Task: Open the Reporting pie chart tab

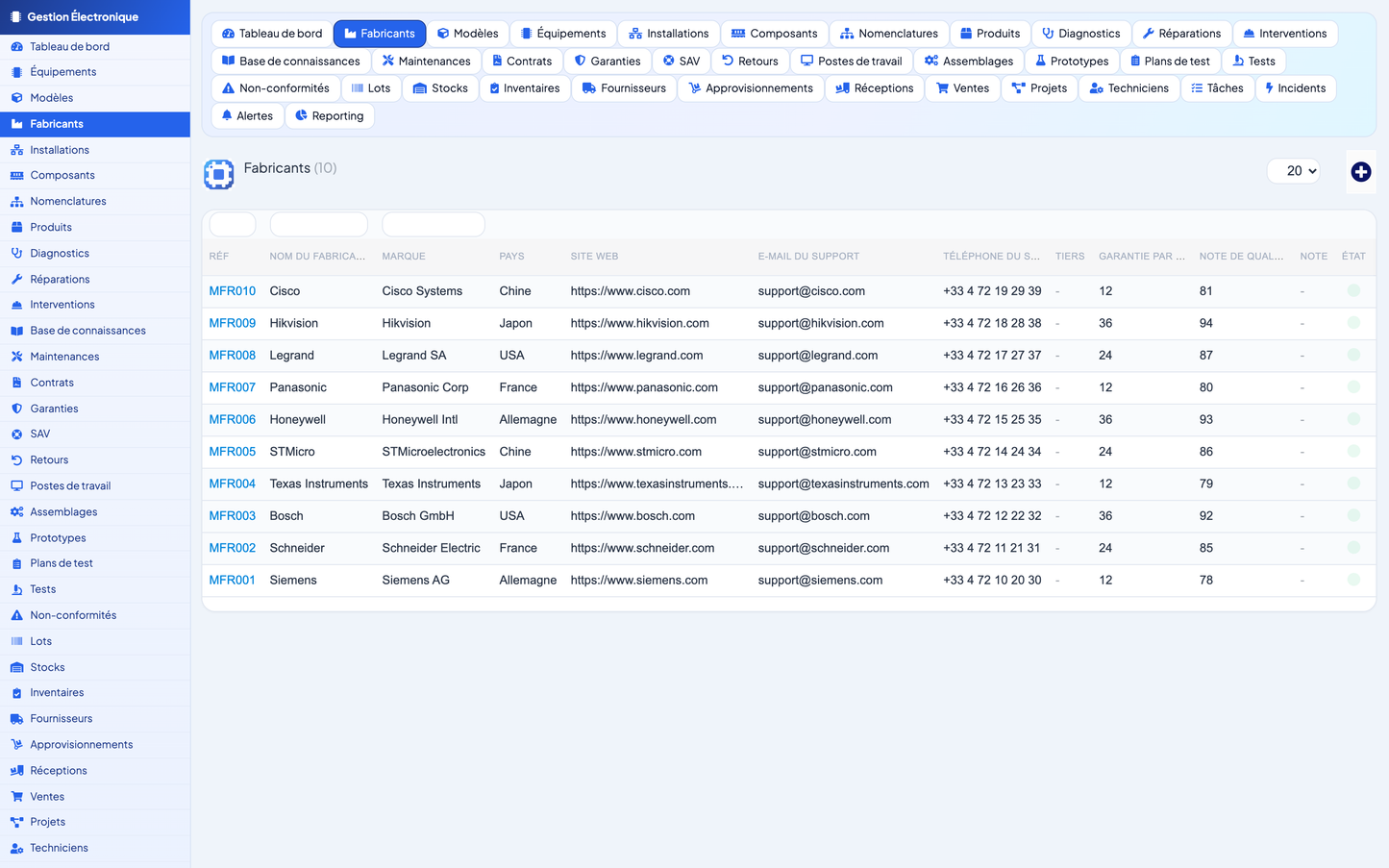Action: tap(330, 115)
